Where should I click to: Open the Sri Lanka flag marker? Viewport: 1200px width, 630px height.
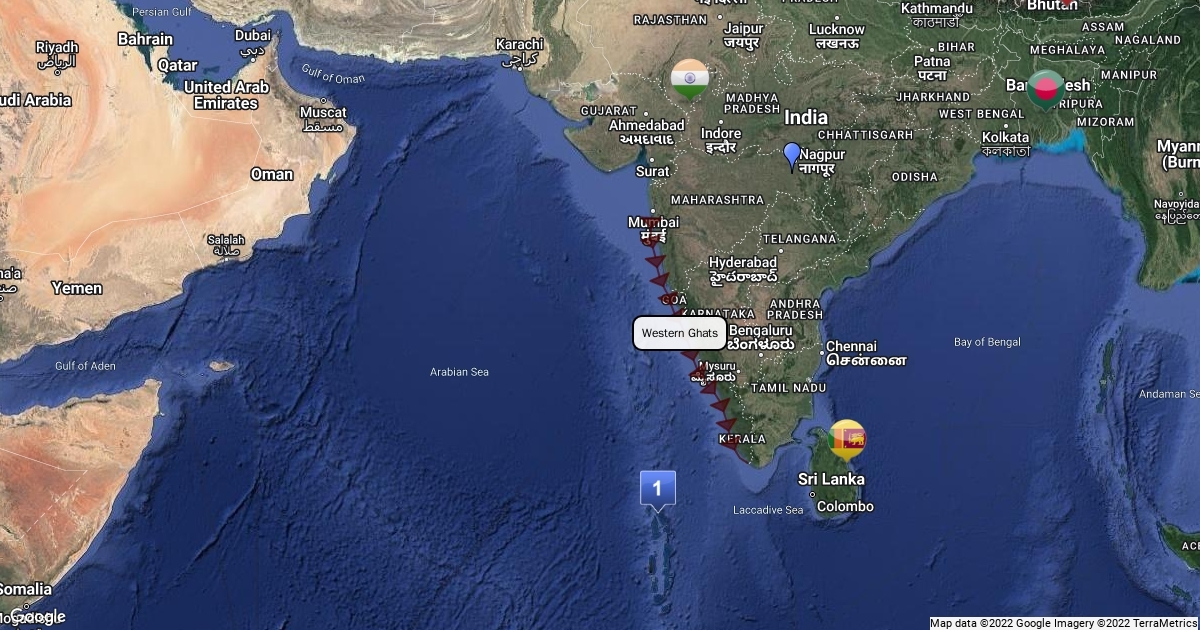pyautogui.click(x=847, y=439)
